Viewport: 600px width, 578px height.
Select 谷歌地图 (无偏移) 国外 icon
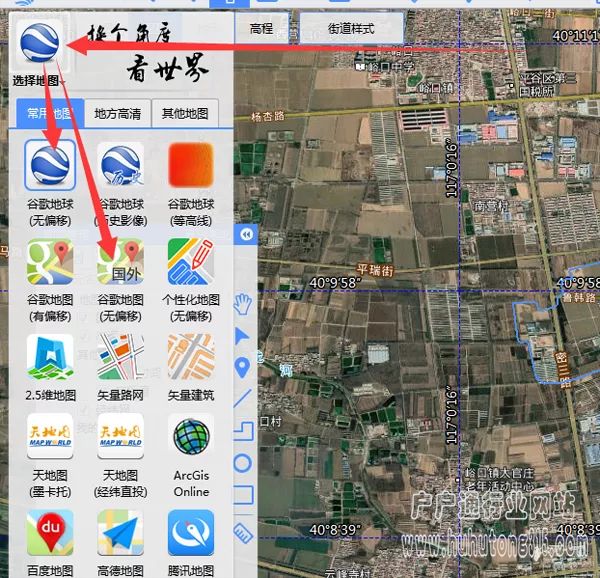[121, 261]
